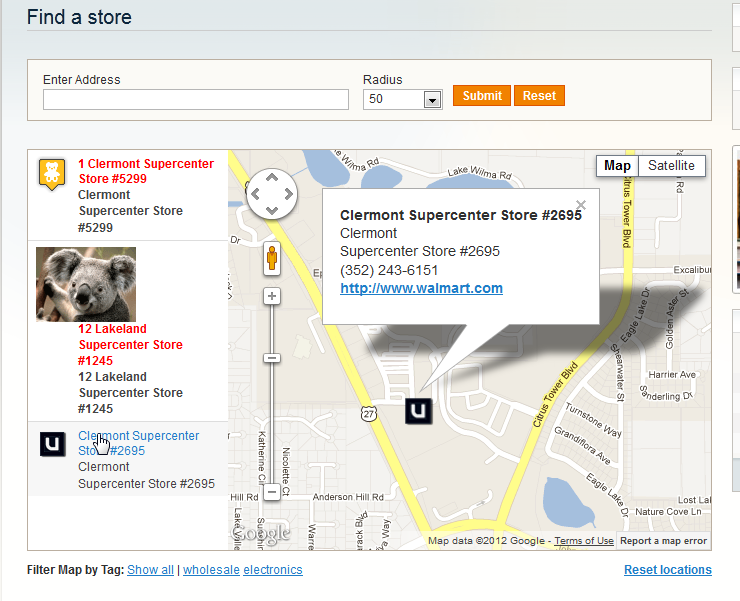The width and height of the screenshot is (740, 601).
Task: Zoom in with the plus button
Action: point(272,296)
